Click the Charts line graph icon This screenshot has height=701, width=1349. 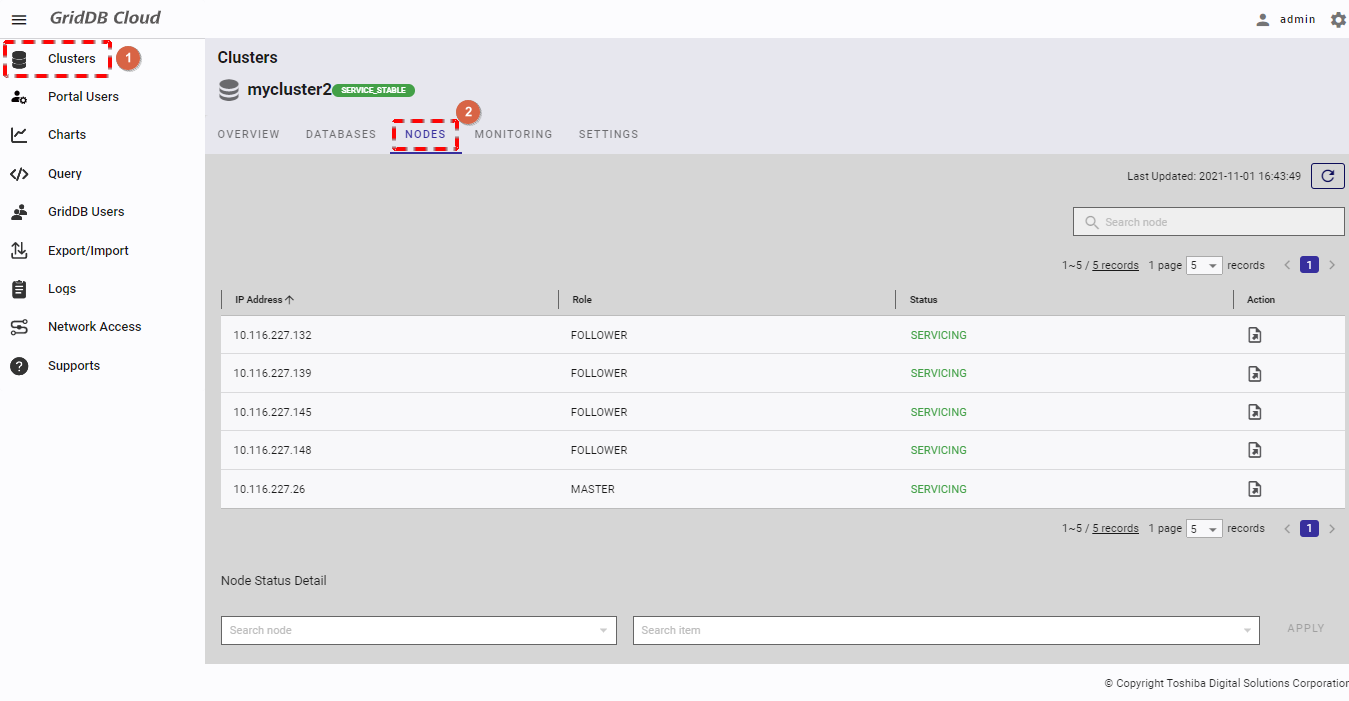pyautogui.click(x=19, y=135)
